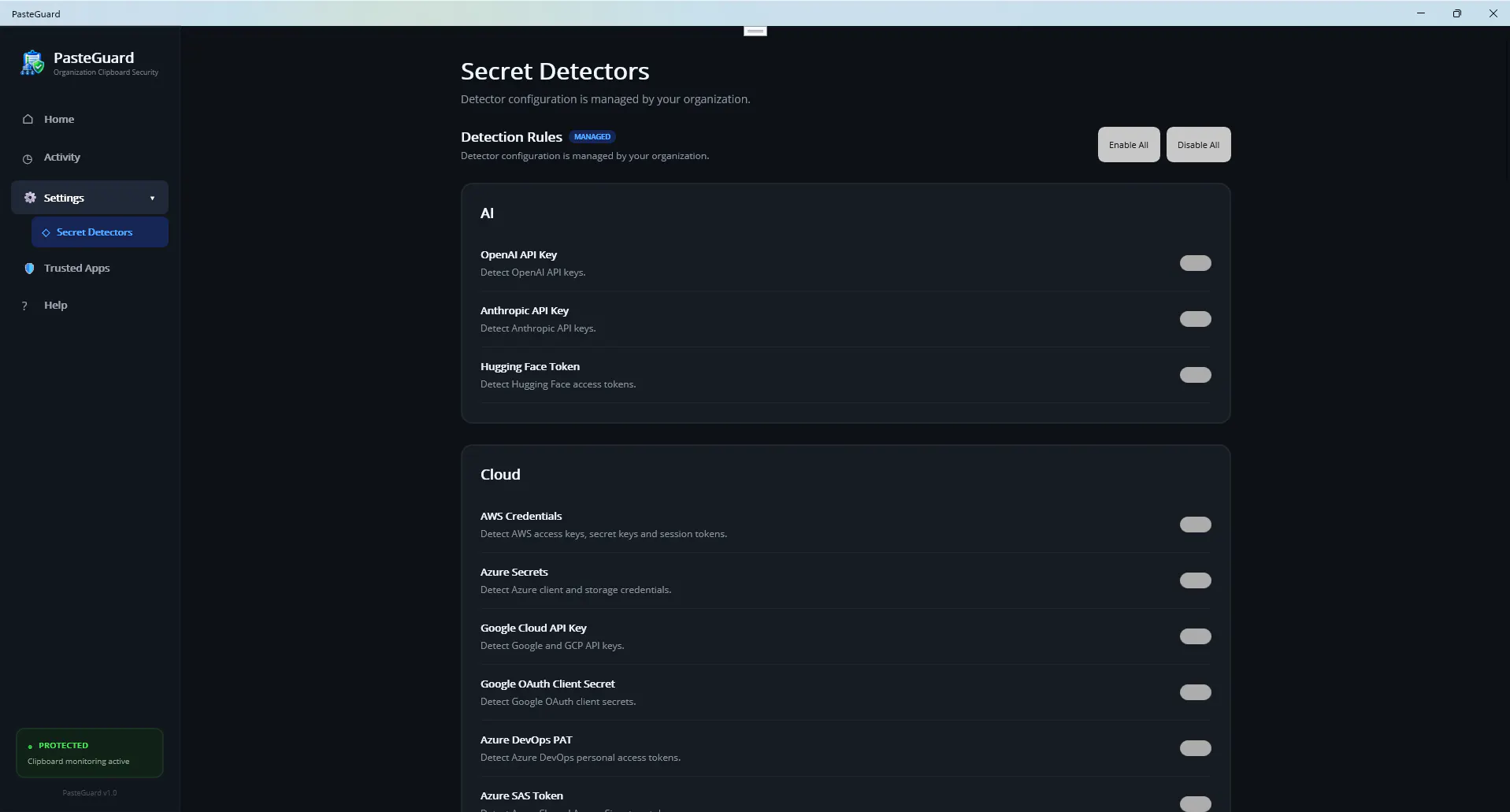Restore down the PasteGuard window
The image size is (1510, 812).
[x=1457, y=13]
